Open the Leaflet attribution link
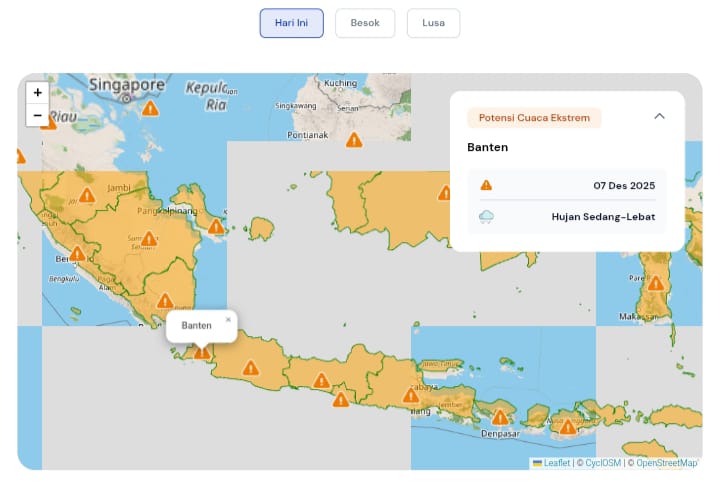The width and height of the screenshot is (720, 482). point(556,463)
